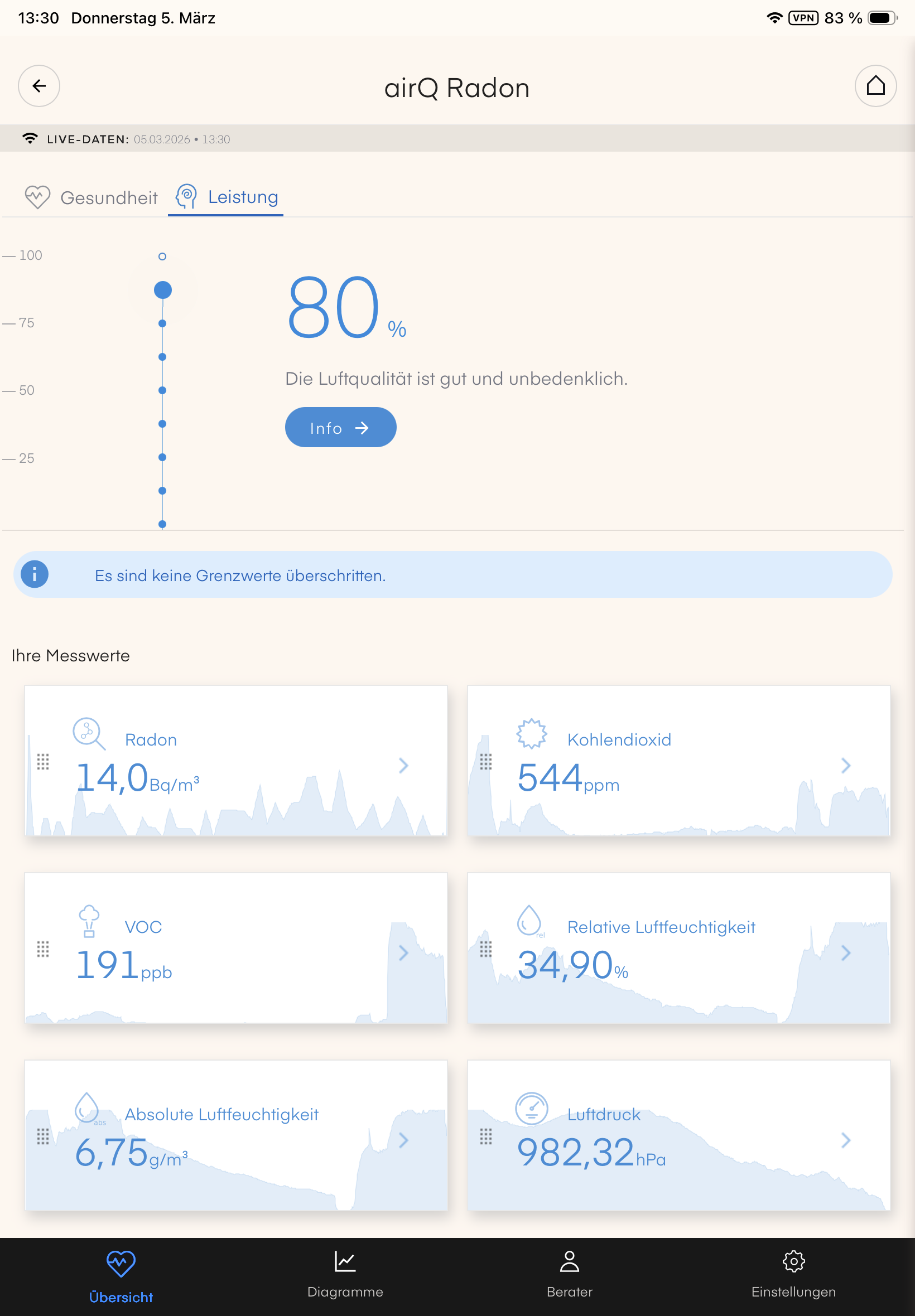The width and height of the screenshot is (915, 1316).
Task: Click the Berater person icon
Action: pyautogui.click(x=569, y=1261)
